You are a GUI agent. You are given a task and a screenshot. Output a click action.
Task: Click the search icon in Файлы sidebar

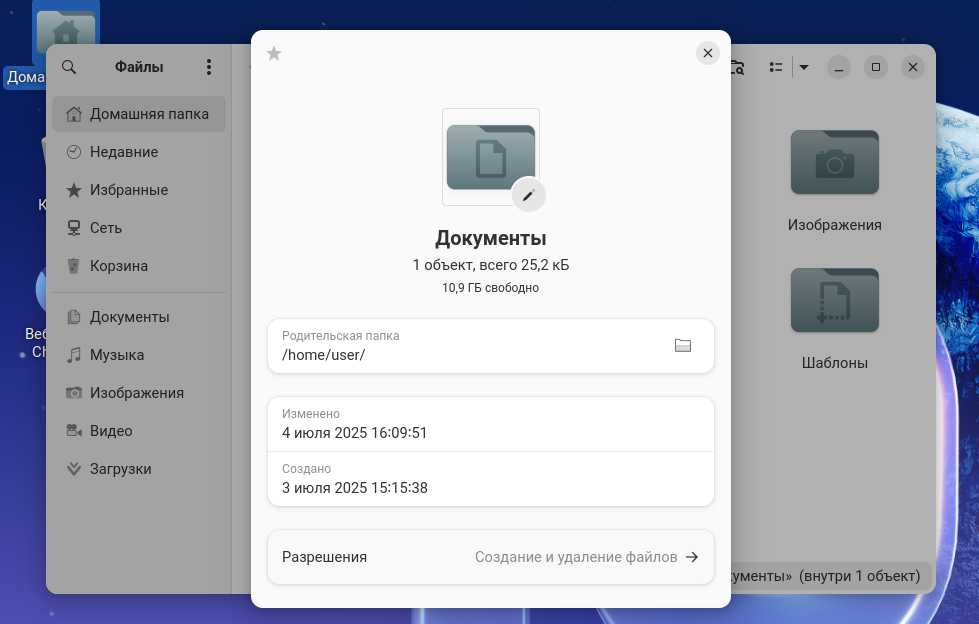69,67
